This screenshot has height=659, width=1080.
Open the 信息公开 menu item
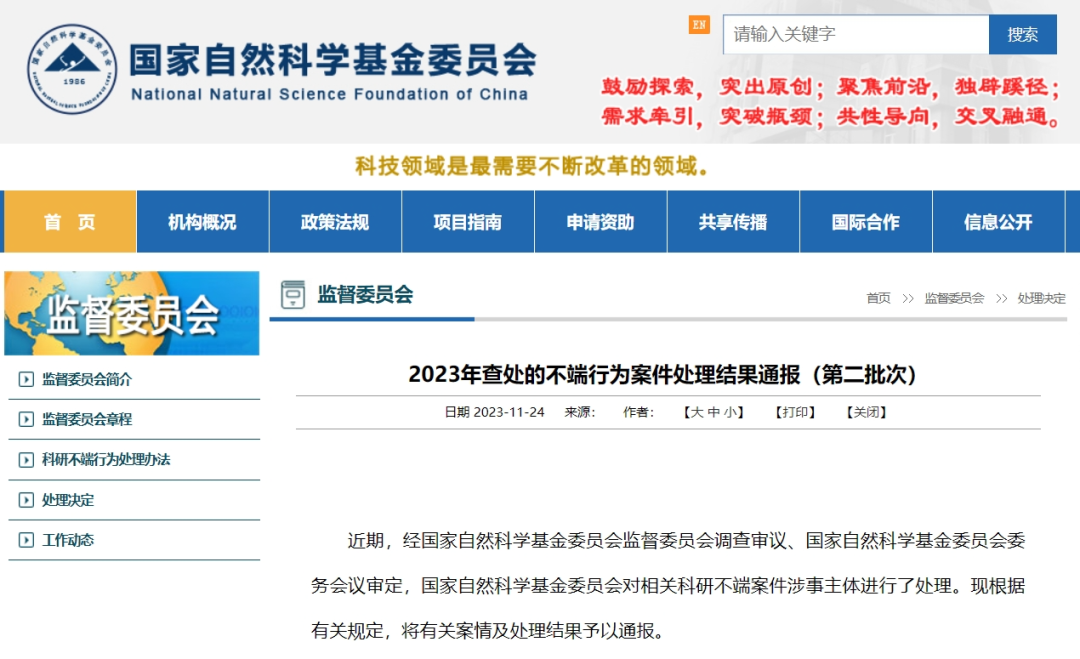[x=998, y=222]
